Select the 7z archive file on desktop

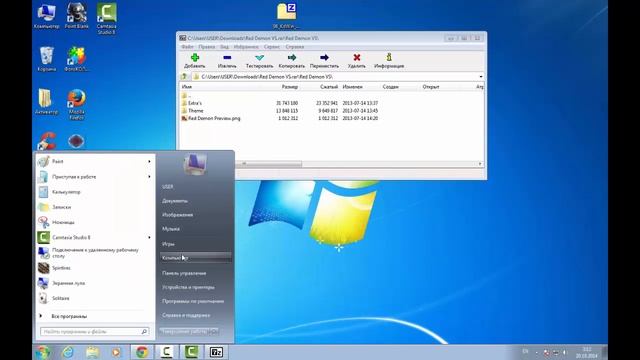(x=286, y=16)
